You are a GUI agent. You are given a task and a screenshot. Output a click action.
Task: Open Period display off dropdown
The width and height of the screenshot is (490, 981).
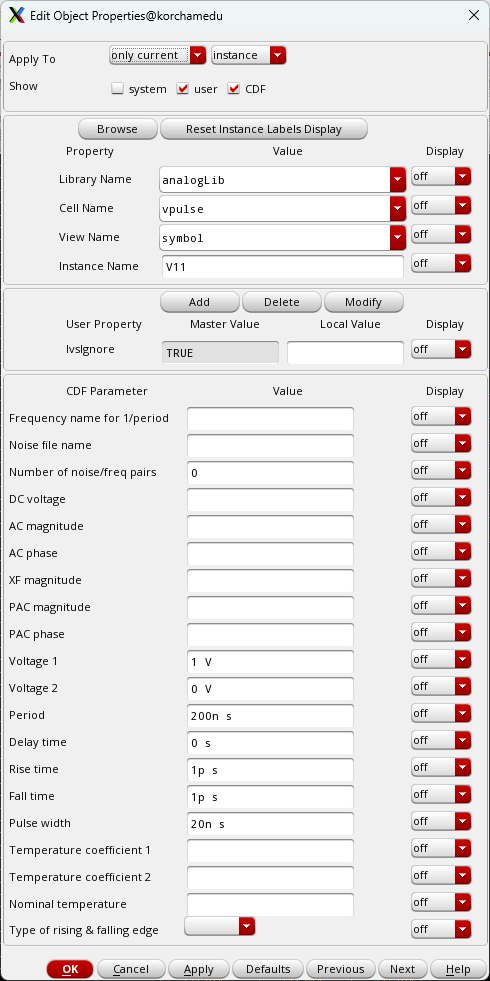pos(441,713)
